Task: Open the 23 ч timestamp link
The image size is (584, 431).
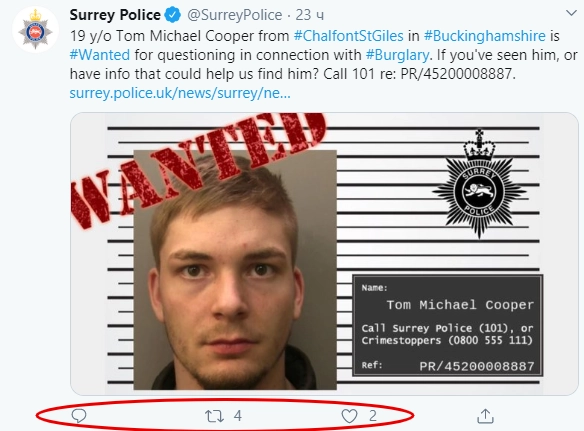Action: click(x=310, y=15)
